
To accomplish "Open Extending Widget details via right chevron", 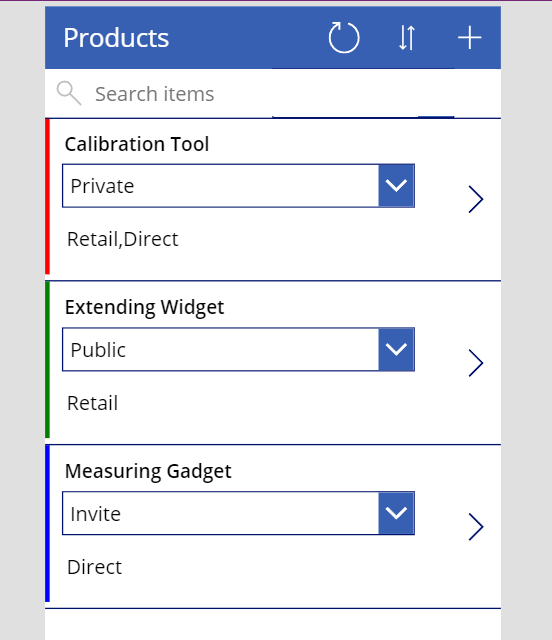I will 476,362.
